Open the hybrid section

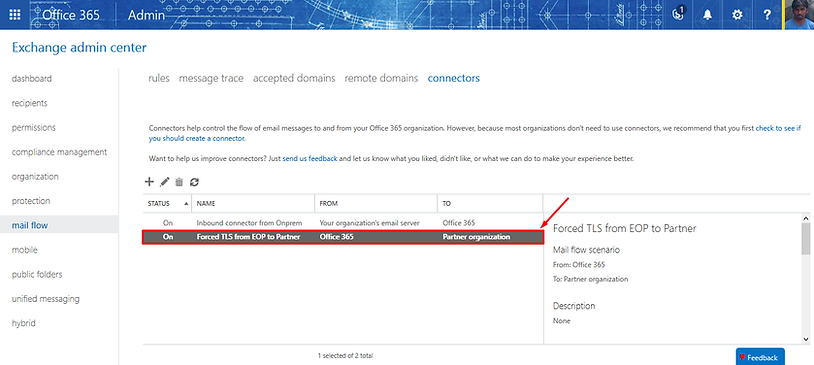click(x=24, y=323)
